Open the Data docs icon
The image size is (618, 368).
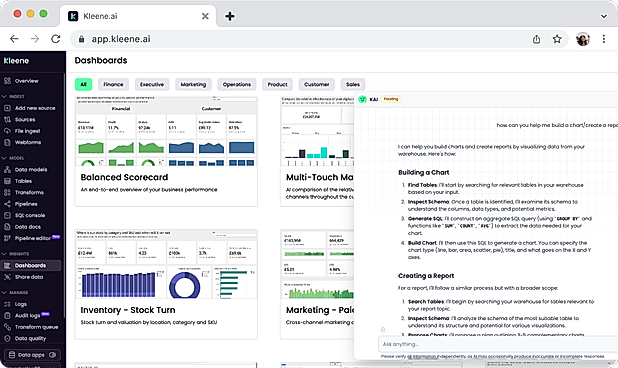(7, 227)
